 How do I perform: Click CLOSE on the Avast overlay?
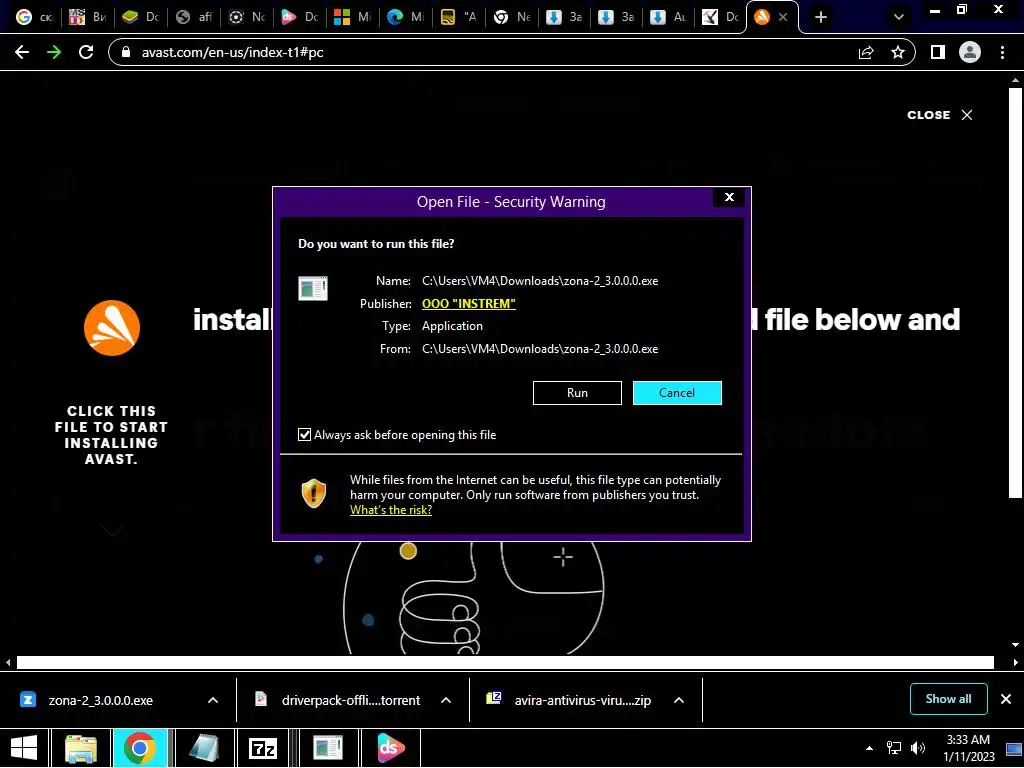(940, 115)
